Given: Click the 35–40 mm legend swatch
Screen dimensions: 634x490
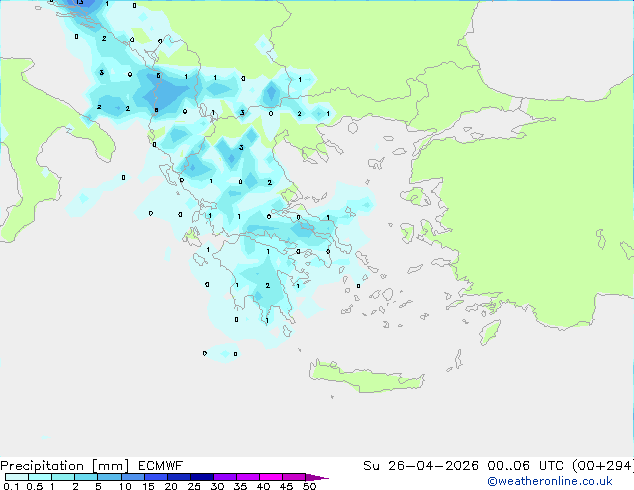Looking at the screenshot, I should click(248, 477).
